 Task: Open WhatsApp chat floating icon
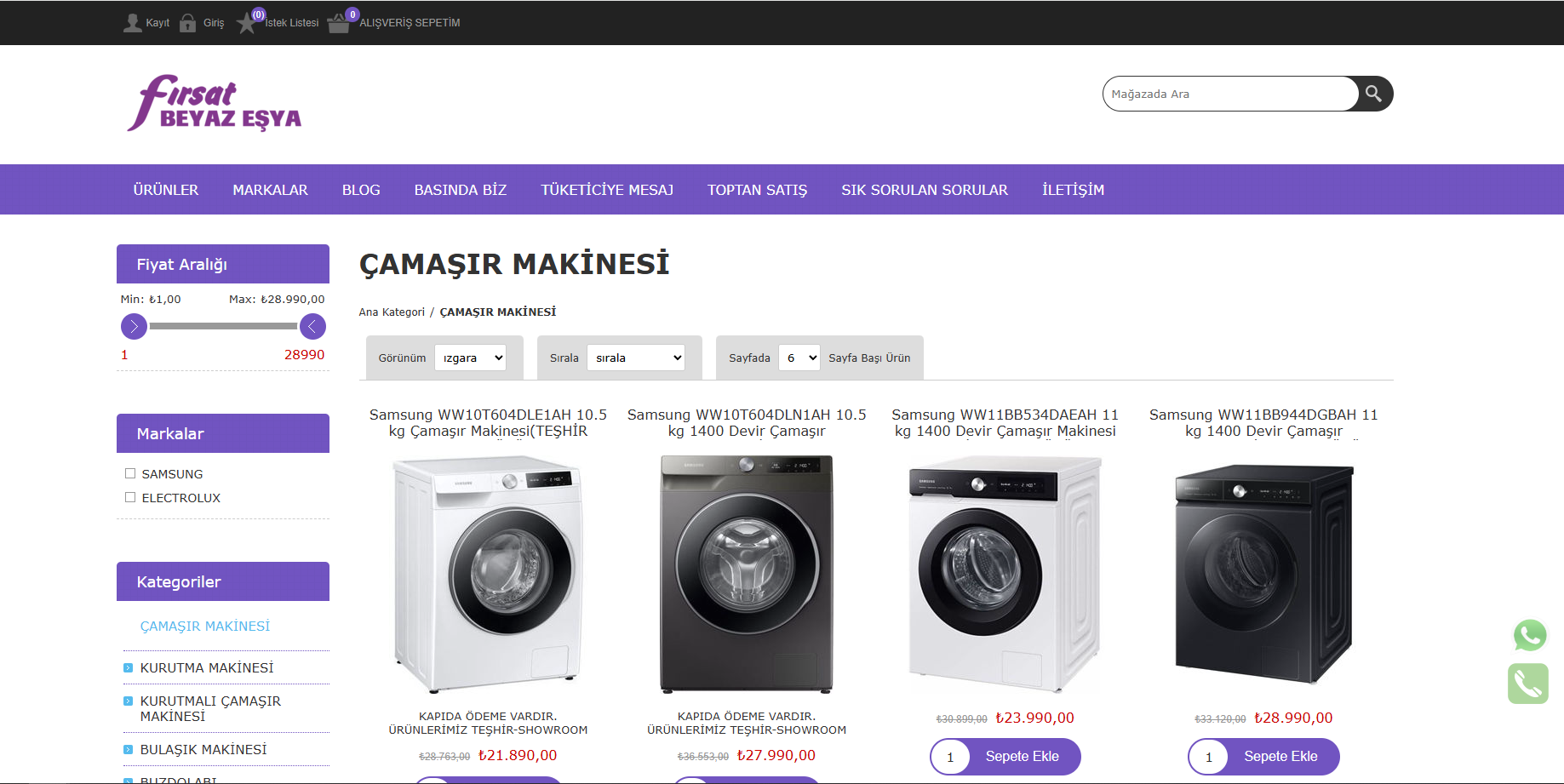(x=1529, y=635)
